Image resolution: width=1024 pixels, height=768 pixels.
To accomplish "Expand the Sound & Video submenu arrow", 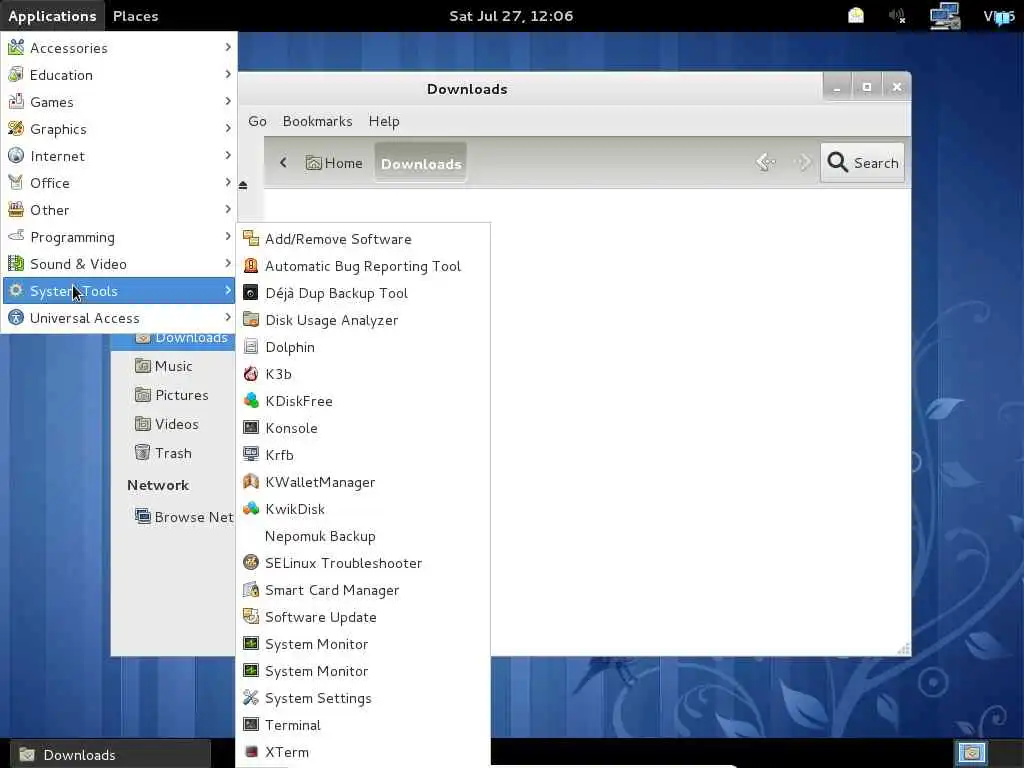I will coord(227,263).
